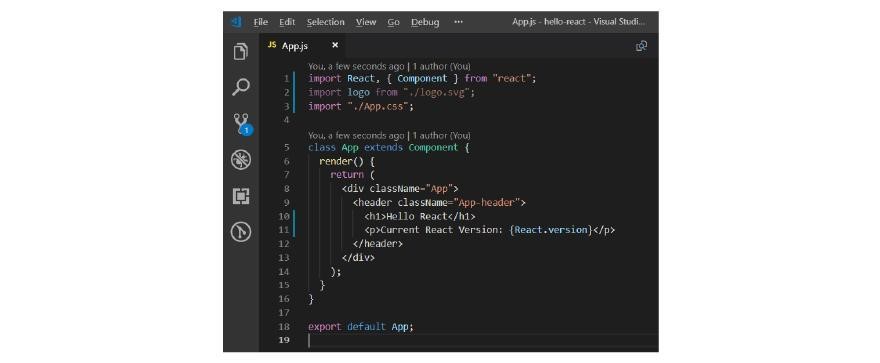Click React.version expression on line 11
The width and height of the screenshot is (880, 363).
551,230
